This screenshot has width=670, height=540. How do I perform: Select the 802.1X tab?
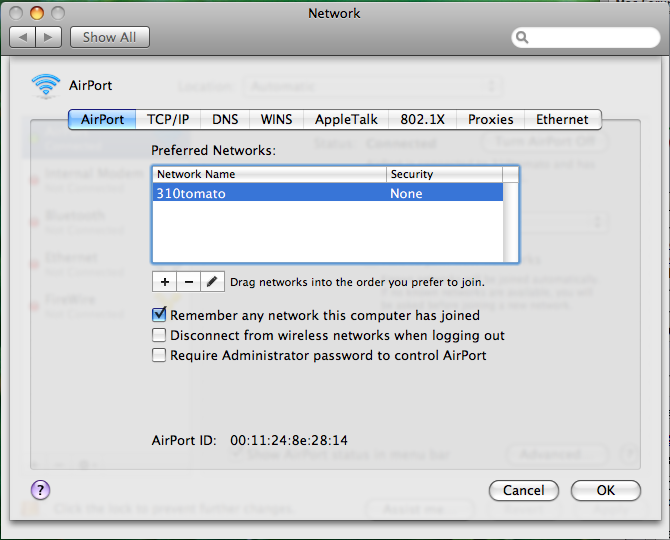(423, 119)
